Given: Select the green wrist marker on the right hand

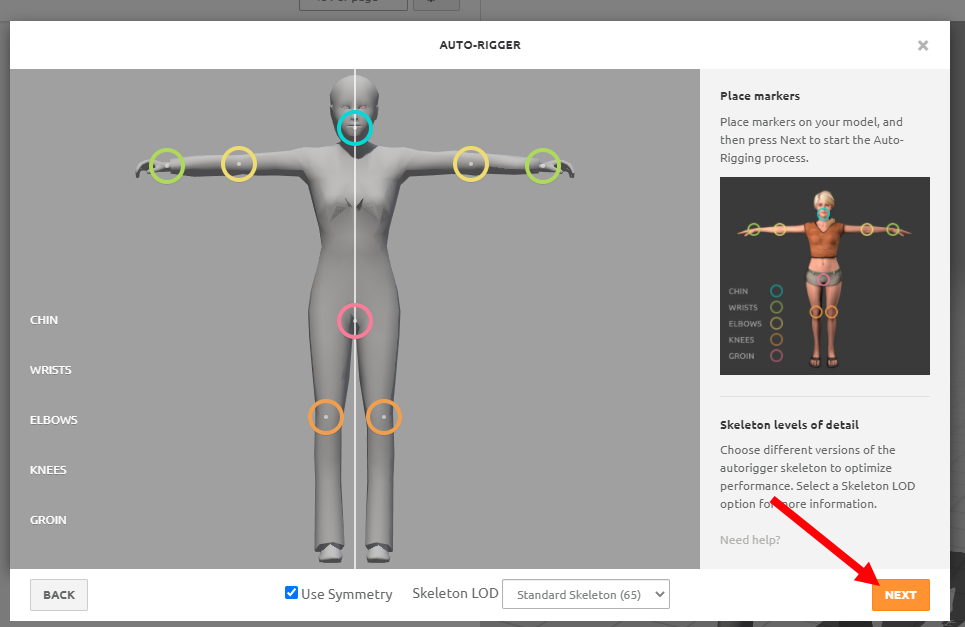Looking at the screenshot, I should pyautogui.click(x=543, y=166).
